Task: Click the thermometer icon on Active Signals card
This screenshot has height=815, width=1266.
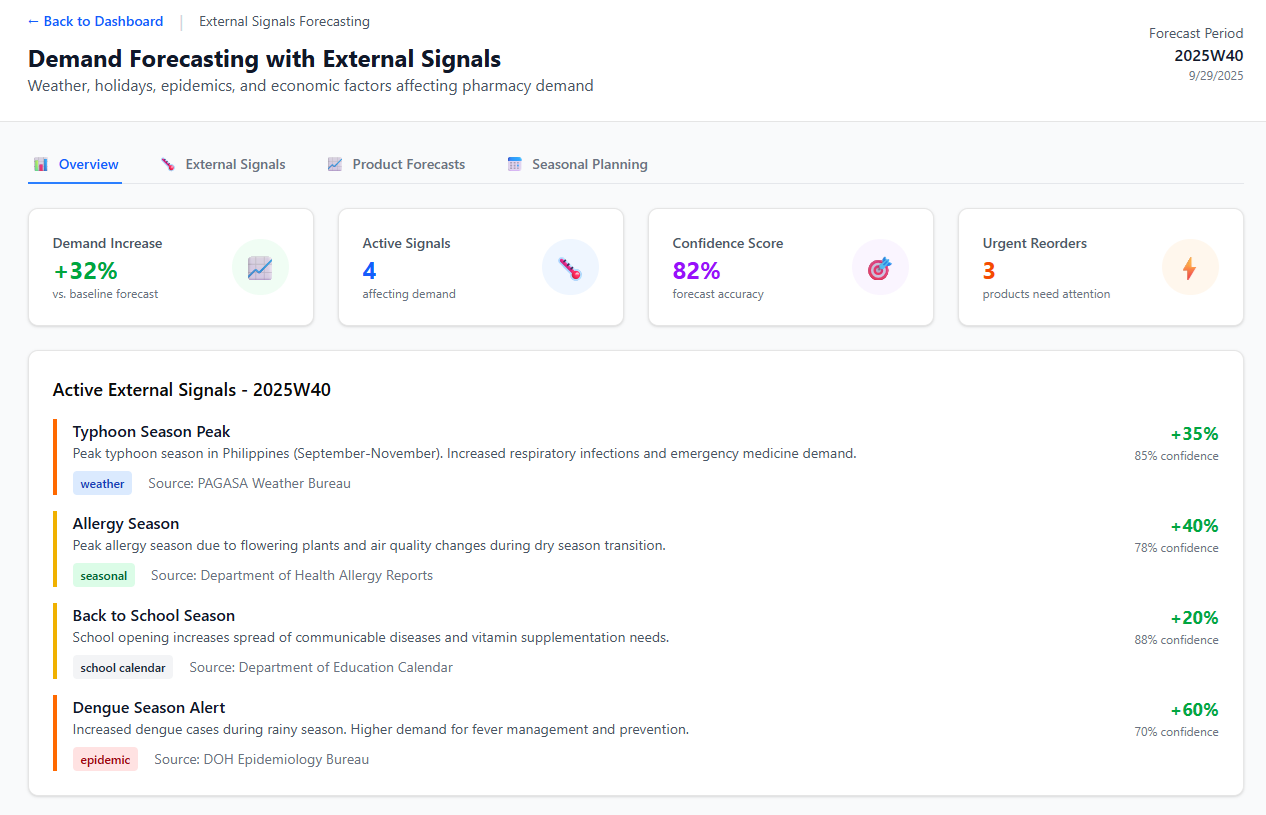Action: [x=570, y=267]
